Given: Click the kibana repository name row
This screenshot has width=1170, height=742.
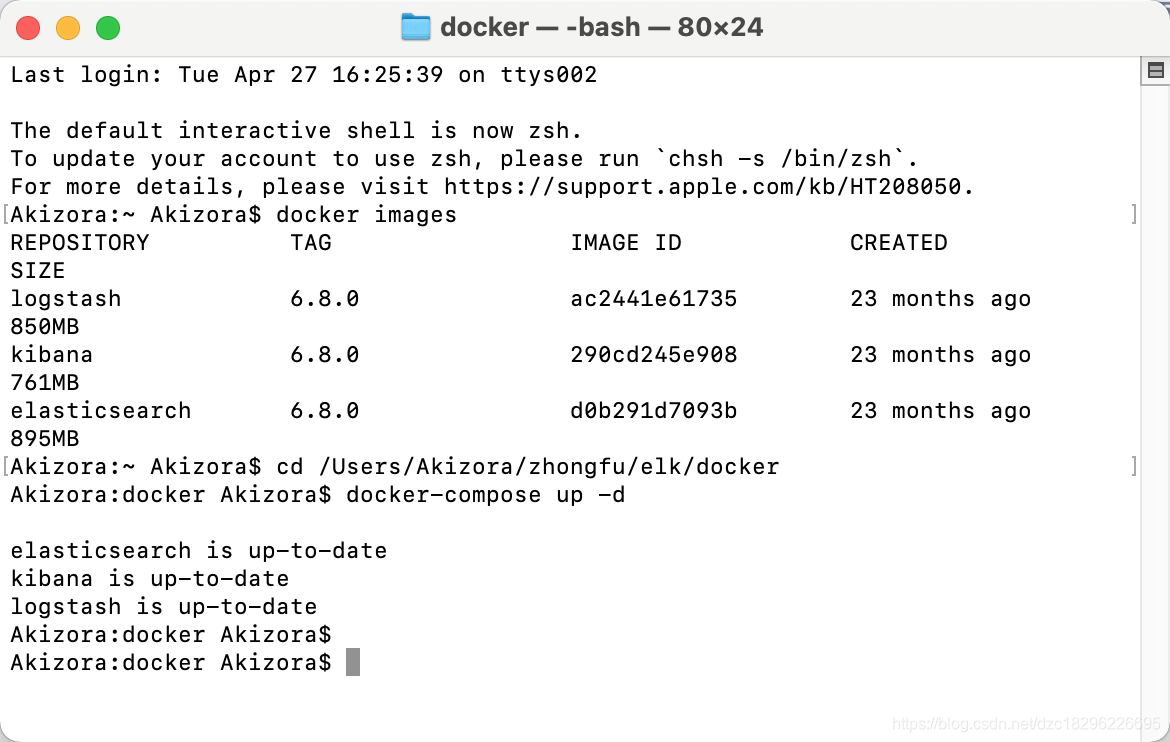Looking at the screenshot, I should tap(51, 355).
